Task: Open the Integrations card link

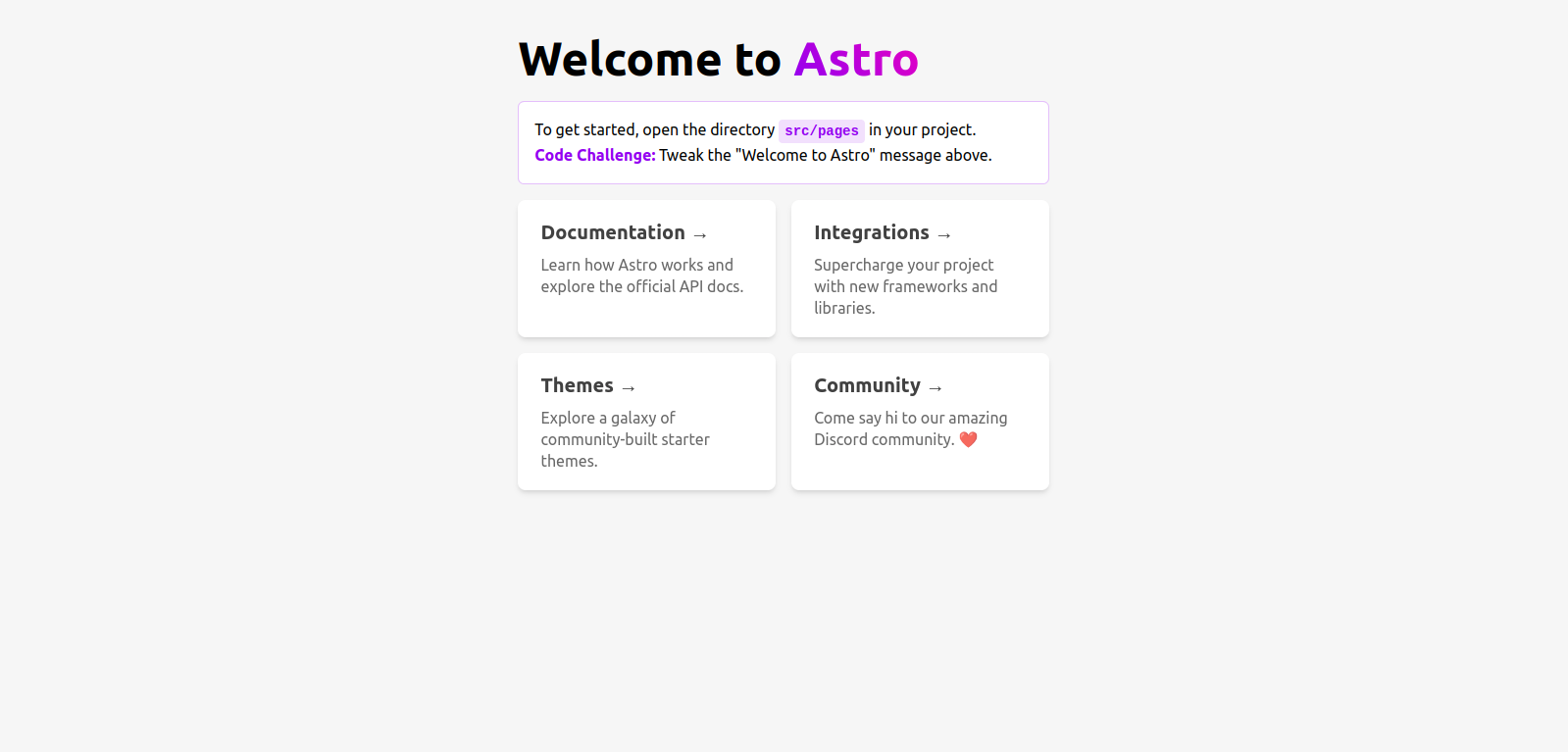Action: [x=920, y=269]
